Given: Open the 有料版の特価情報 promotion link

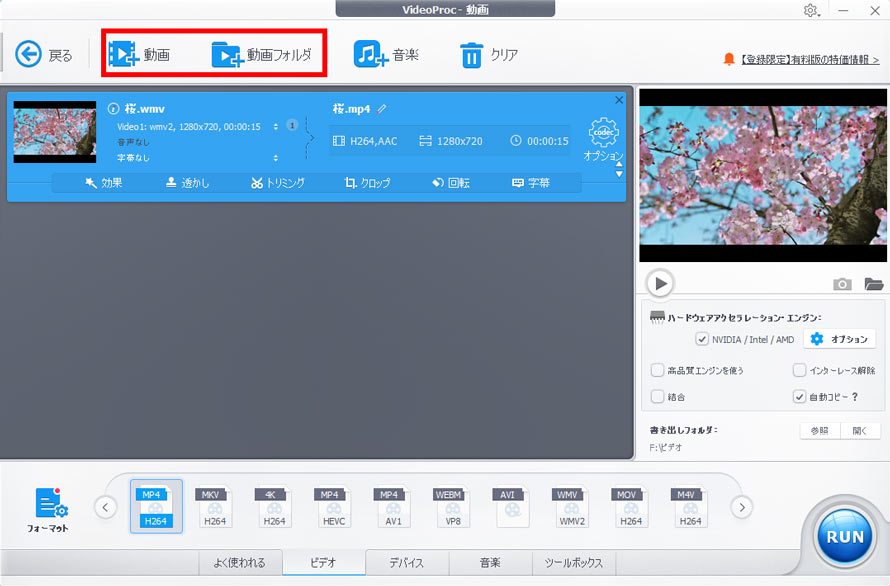Looking at the screenshot, I should [x=810, y=59].
